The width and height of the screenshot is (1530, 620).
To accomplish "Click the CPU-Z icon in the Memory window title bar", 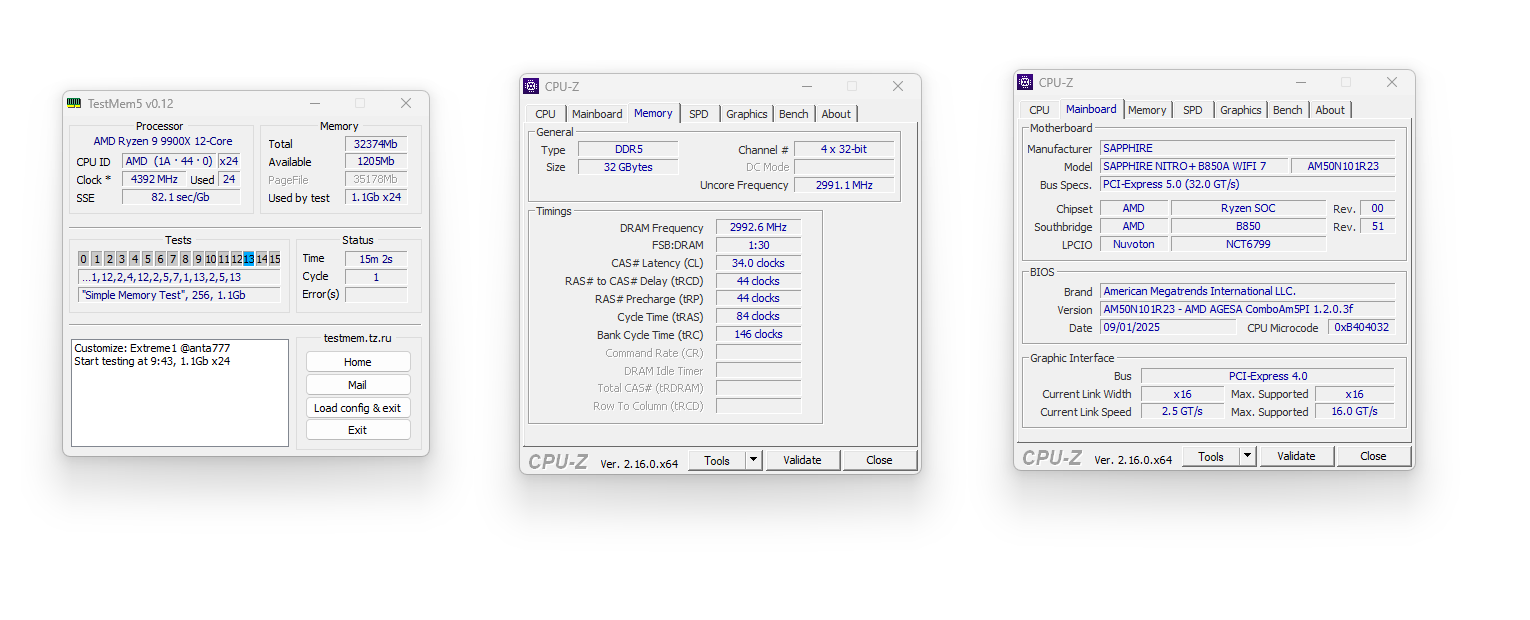I will (531, 86).
